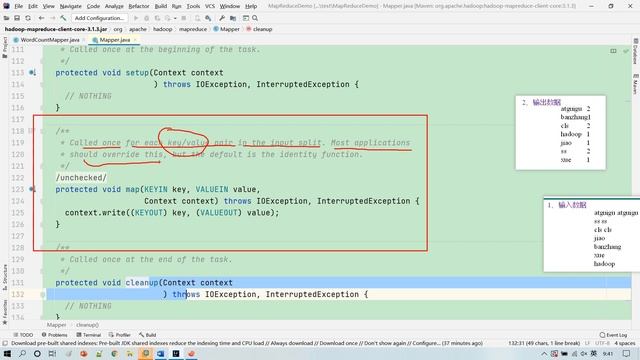Click context.write statement on line 125
Image resolution: width=640 pixels, height=360 pixels.
click(172, 213)
